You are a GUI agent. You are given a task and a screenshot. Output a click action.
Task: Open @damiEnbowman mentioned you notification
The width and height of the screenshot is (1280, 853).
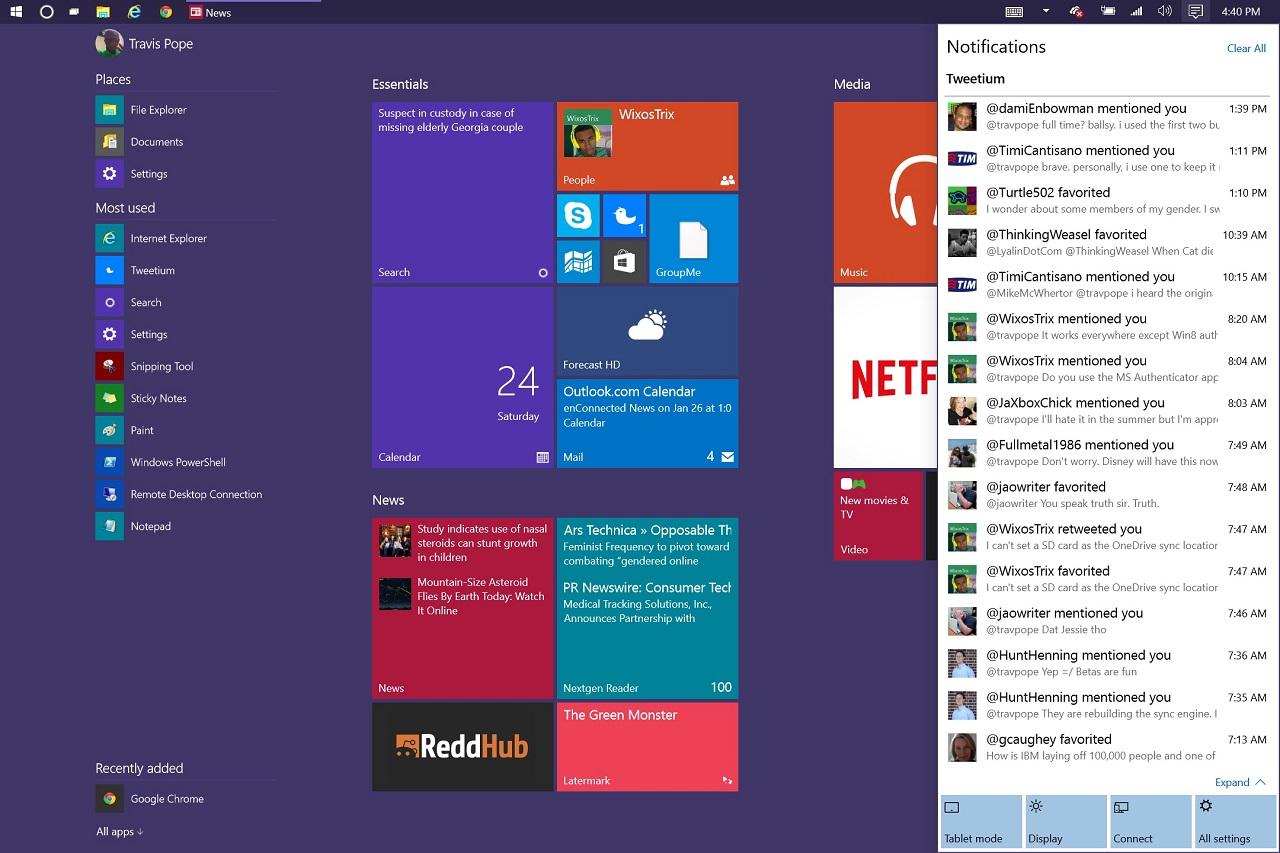tap(1107, 116)
